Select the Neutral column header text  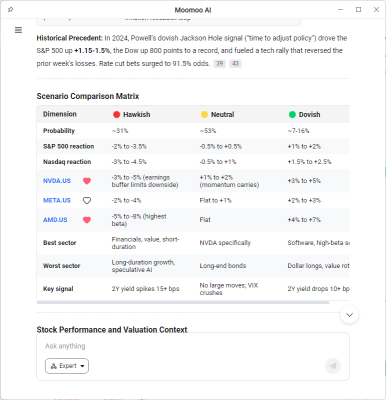222,114
